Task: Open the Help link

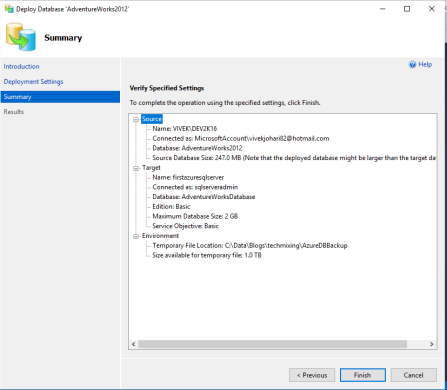Action: [425, 64]
